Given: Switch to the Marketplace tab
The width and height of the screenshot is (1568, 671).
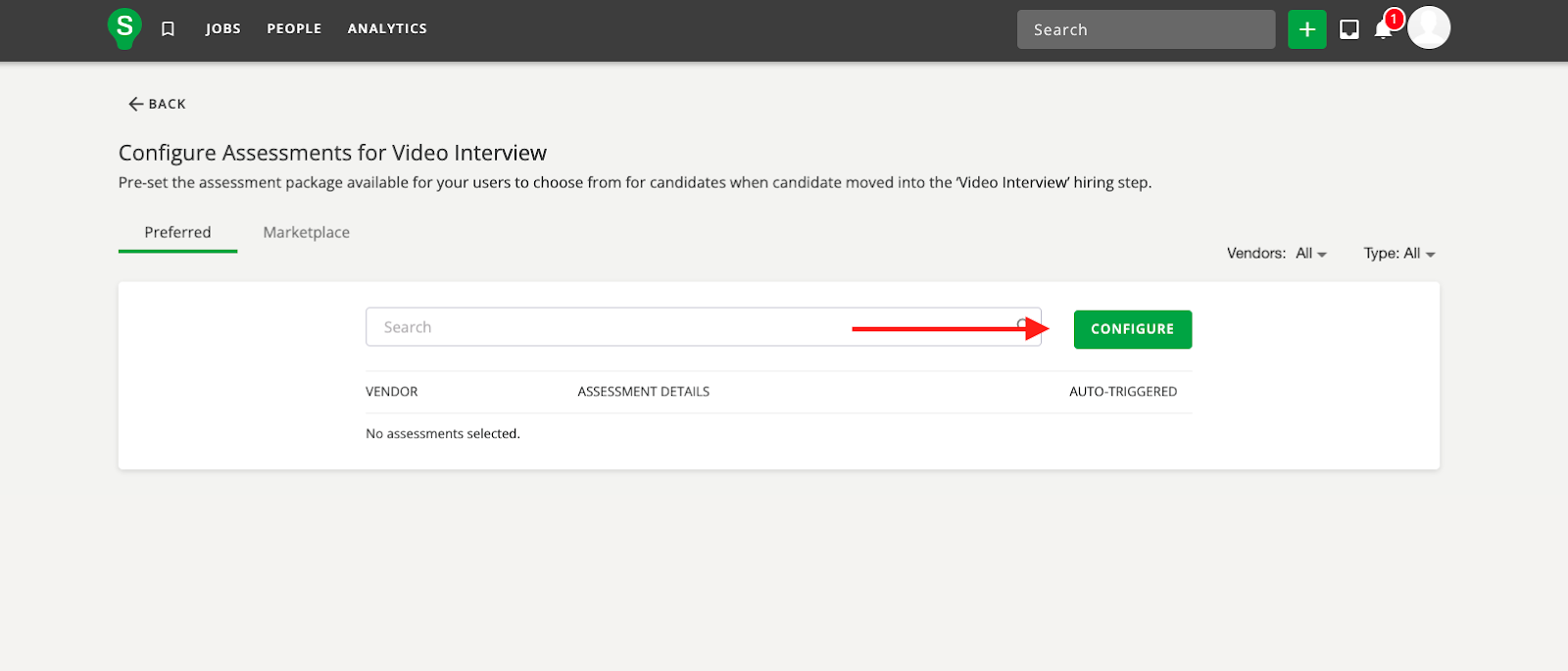Looking at the screenshot, I should (306, 232).
